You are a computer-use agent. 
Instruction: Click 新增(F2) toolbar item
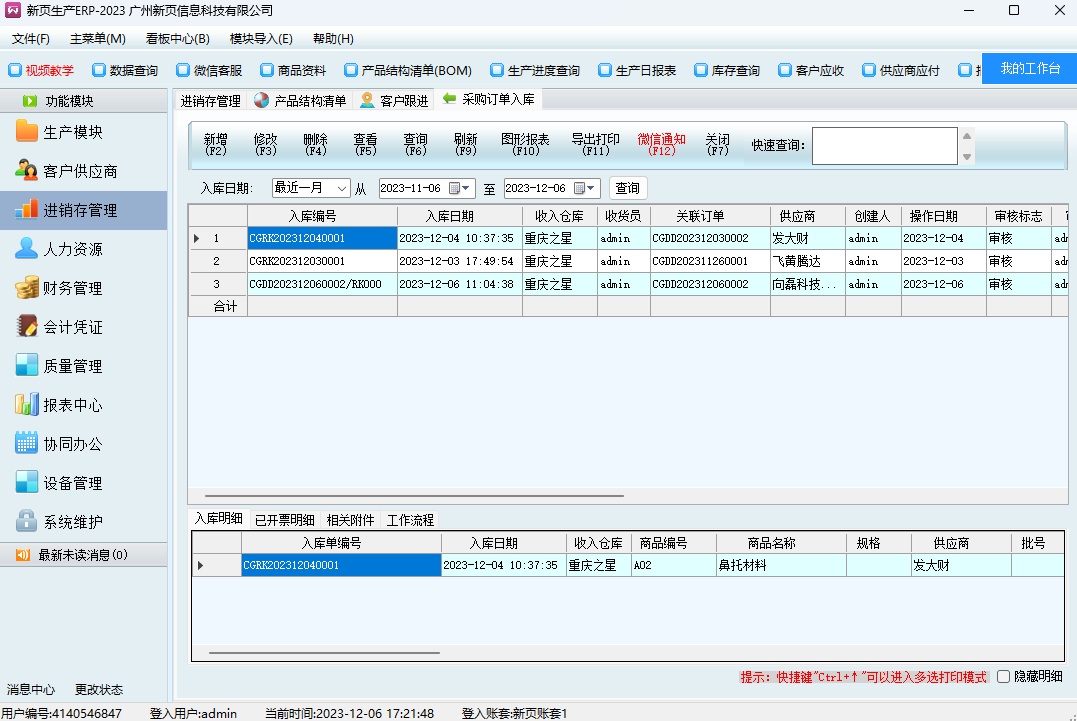point(216,145)
